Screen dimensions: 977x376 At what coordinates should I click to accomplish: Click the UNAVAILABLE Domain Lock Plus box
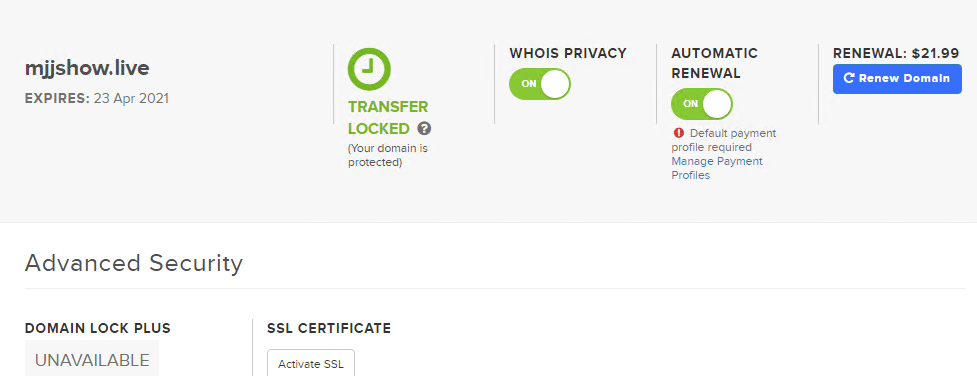[92, 359]
